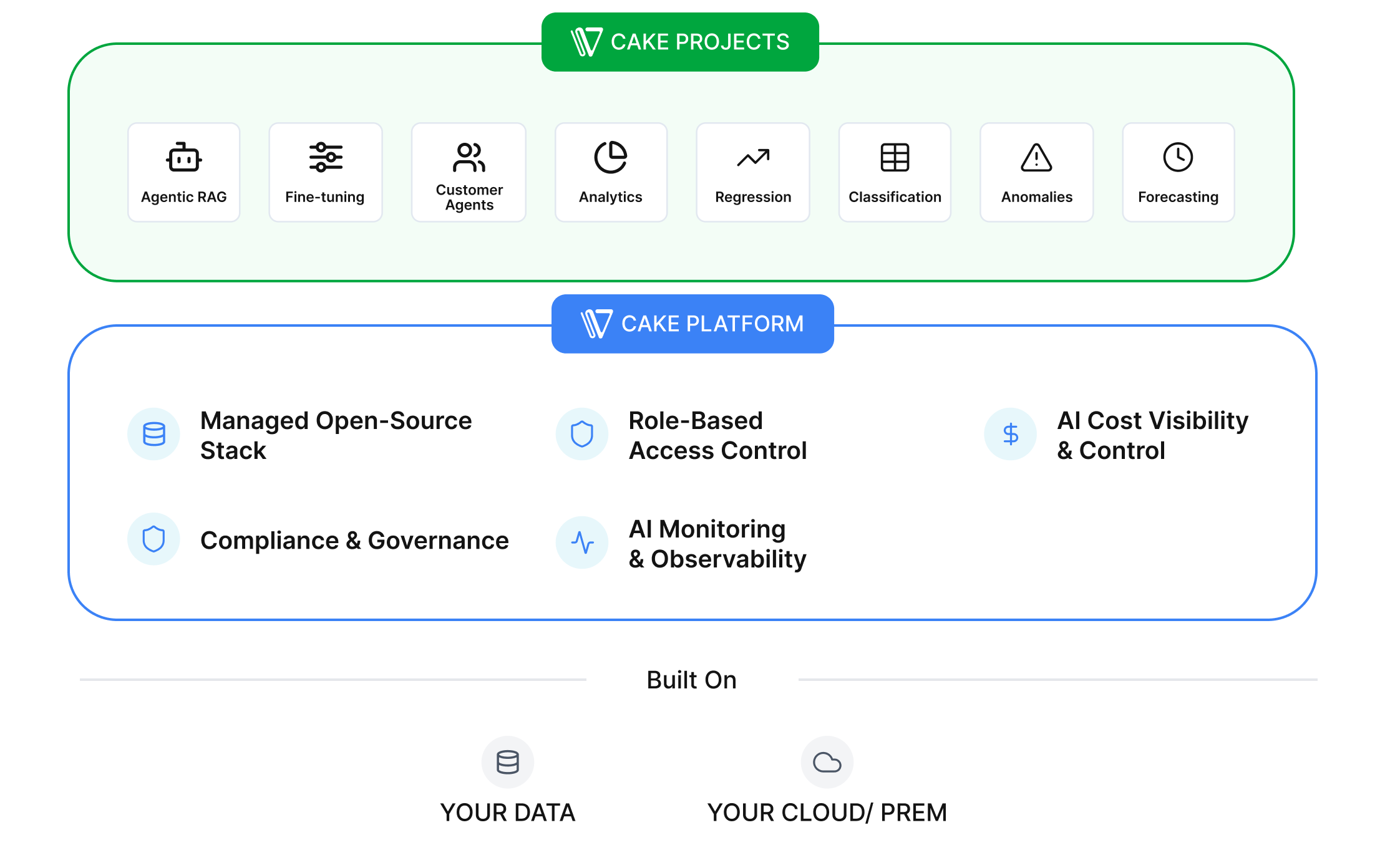Click the CAKE PROJECTS green banner
1390x868 pixels.
pyautogui.click(x=680, y=42)
